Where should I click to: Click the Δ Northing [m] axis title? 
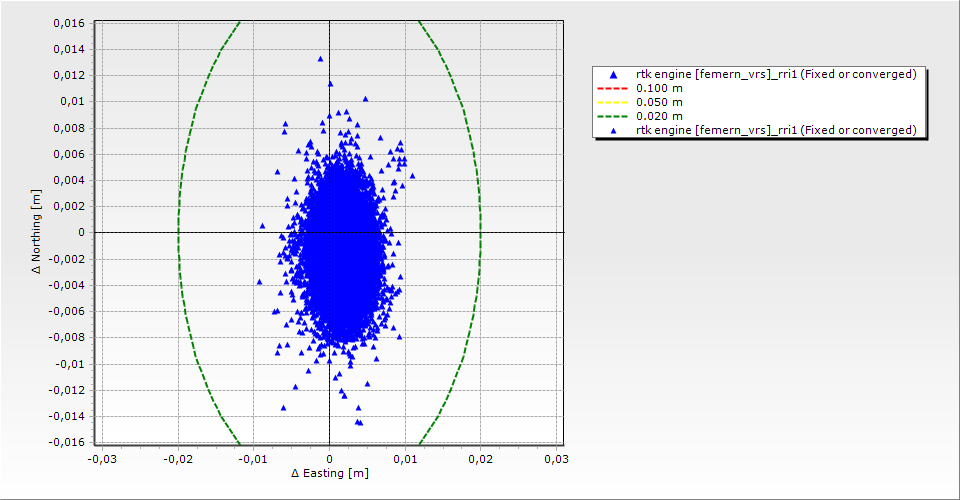point(36,232)
